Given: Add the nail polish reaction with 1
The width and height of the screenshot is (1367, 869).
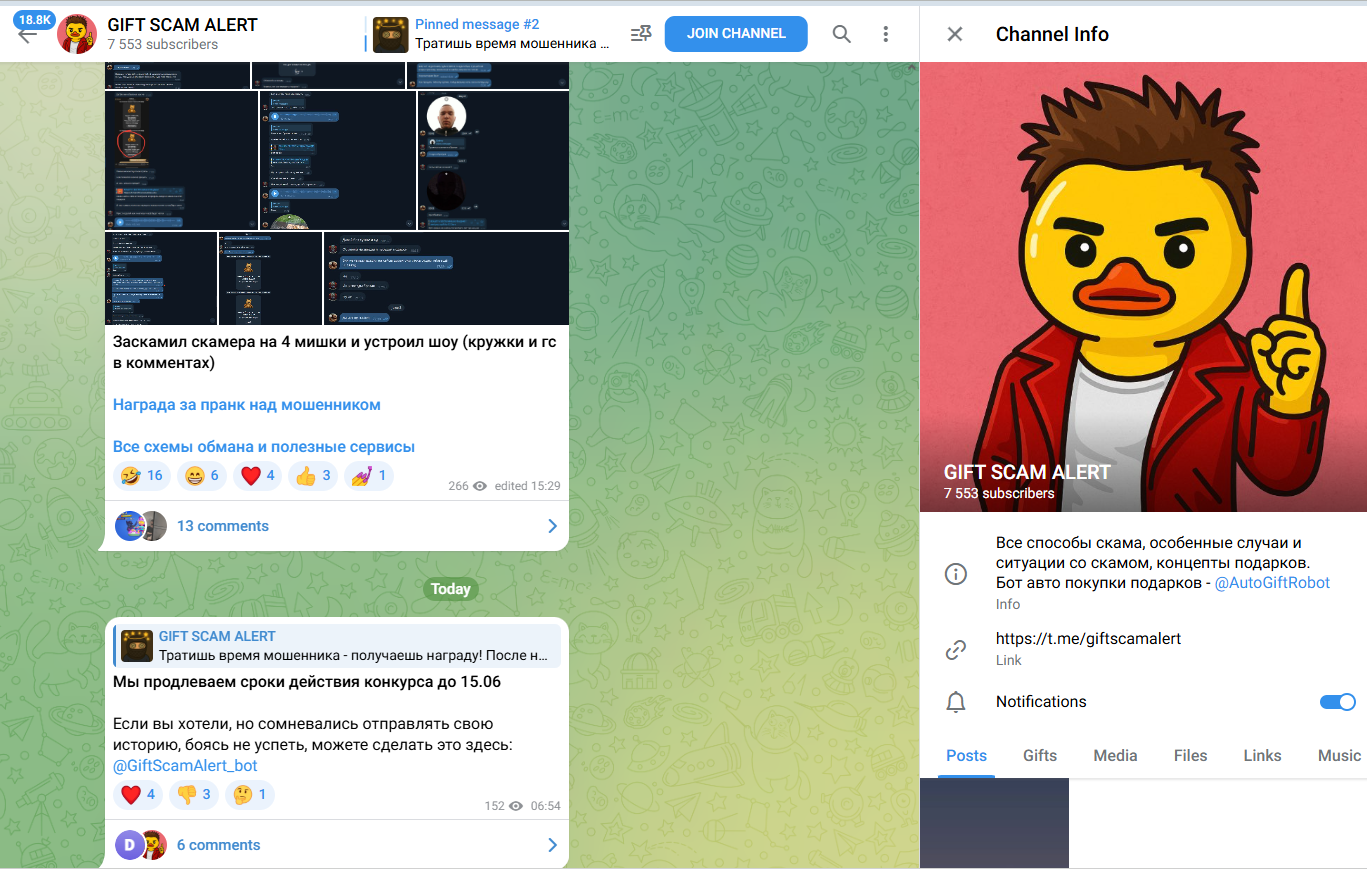Looking at the screenshot, I should 370,476.
